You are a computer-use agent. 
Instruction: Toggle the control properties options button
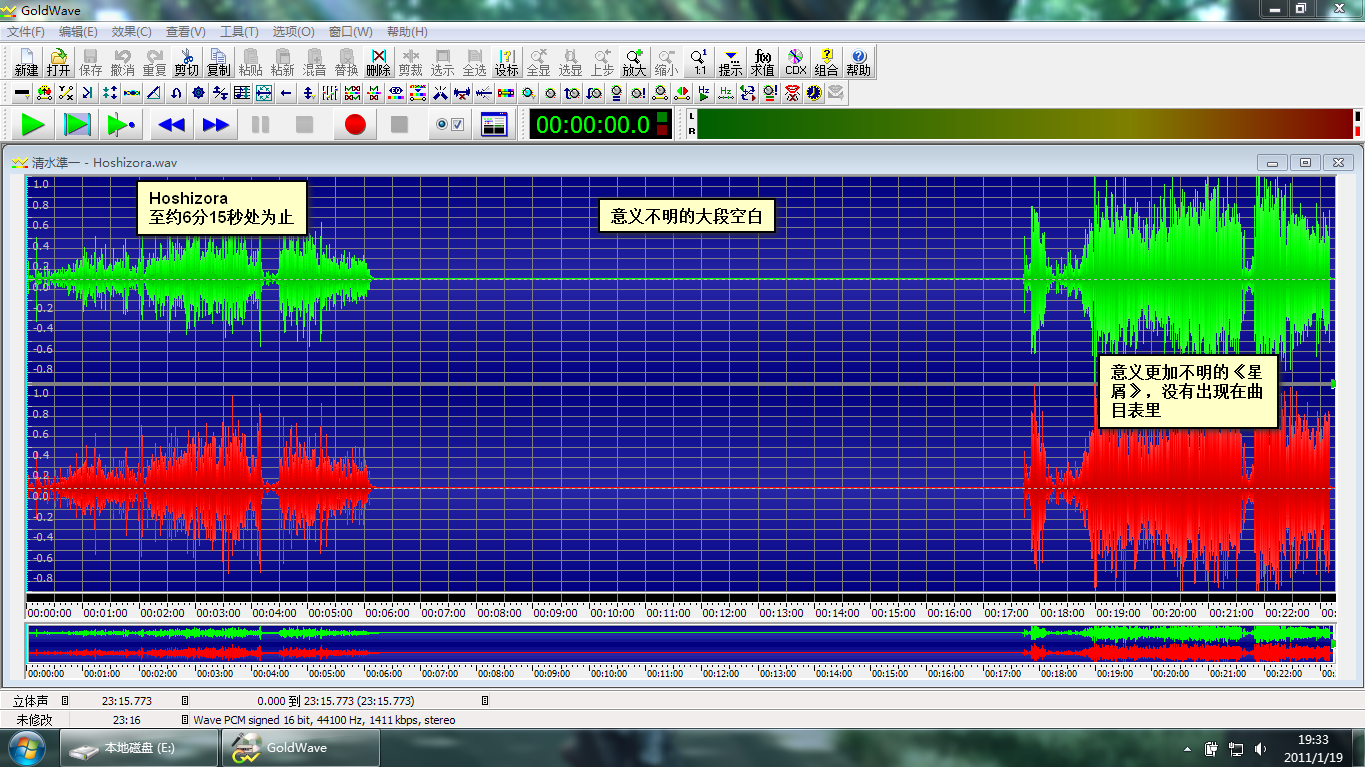(451, 125)
